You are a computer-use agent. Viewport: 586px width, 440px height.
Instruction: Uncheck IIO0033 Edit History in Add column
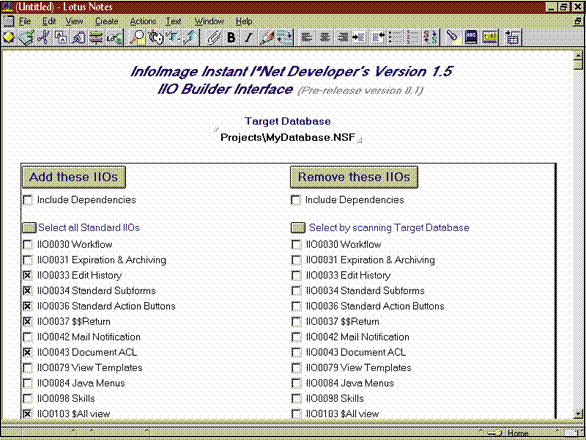(x=27, y=276)
